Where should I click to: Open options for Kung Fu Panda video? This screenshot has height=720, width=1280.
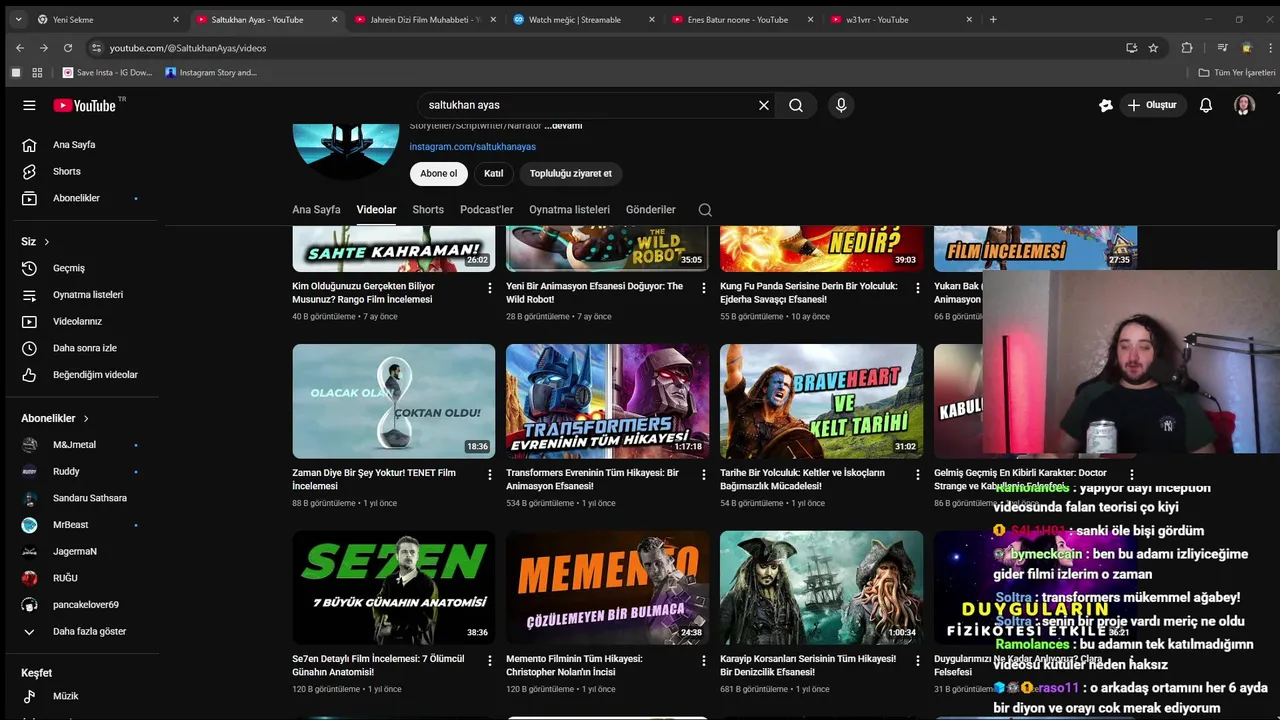click(x=917, y=288)
